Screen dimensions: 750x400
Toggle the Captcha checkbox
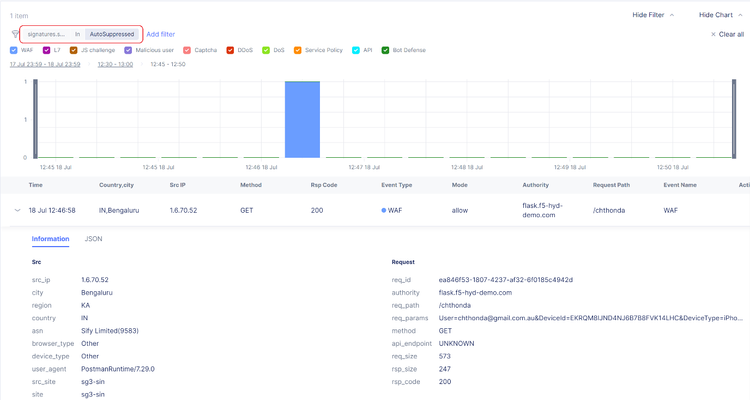coord(187,50)
